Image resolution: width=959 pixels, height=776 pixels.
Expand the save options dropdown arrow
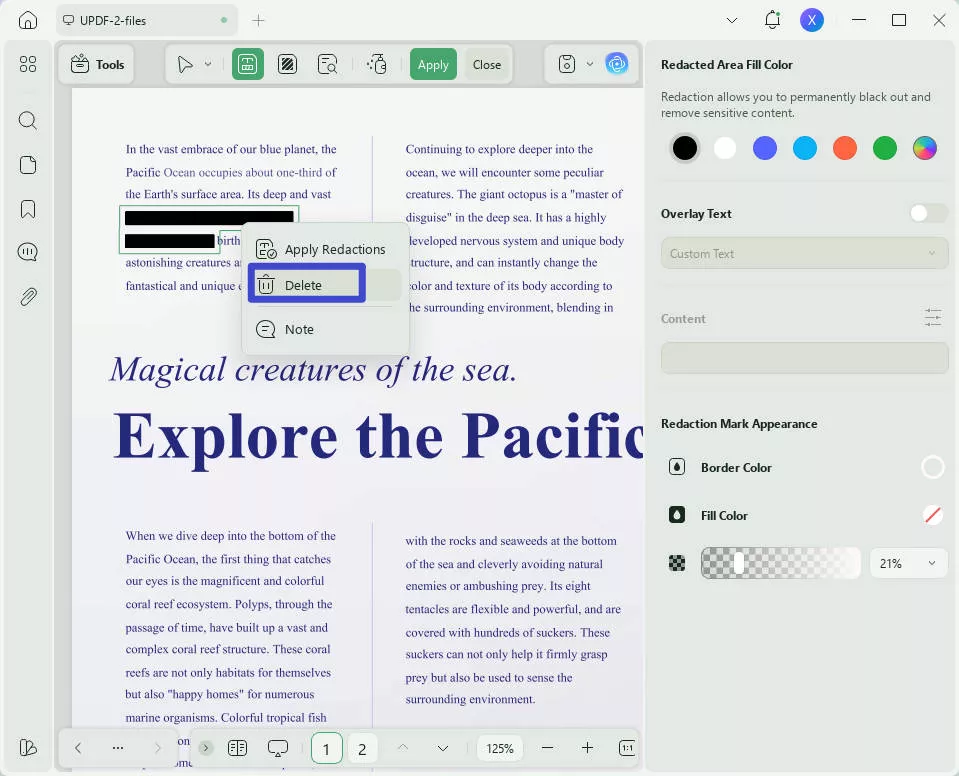[x=590, y=64]
